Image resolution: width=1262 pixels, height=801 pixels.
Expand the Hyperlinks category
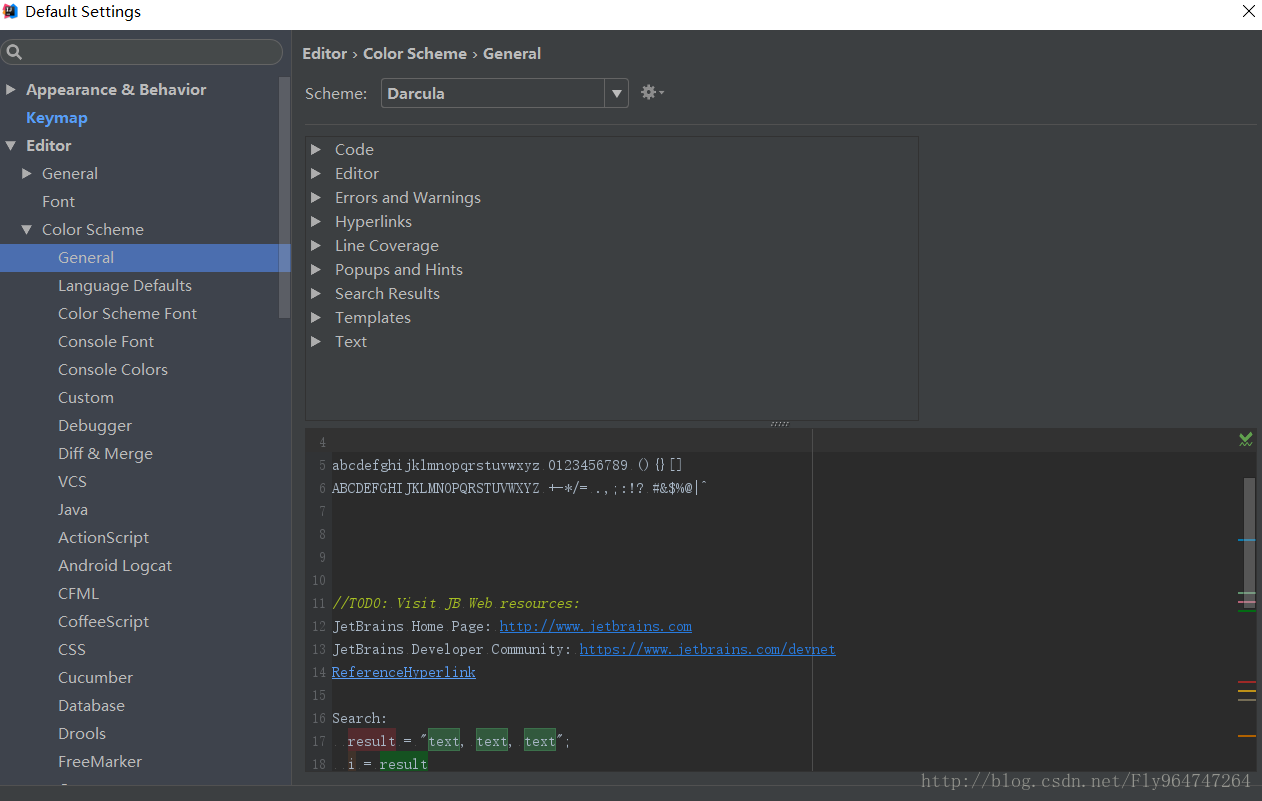pyautogui.click(x=316, y=221)
